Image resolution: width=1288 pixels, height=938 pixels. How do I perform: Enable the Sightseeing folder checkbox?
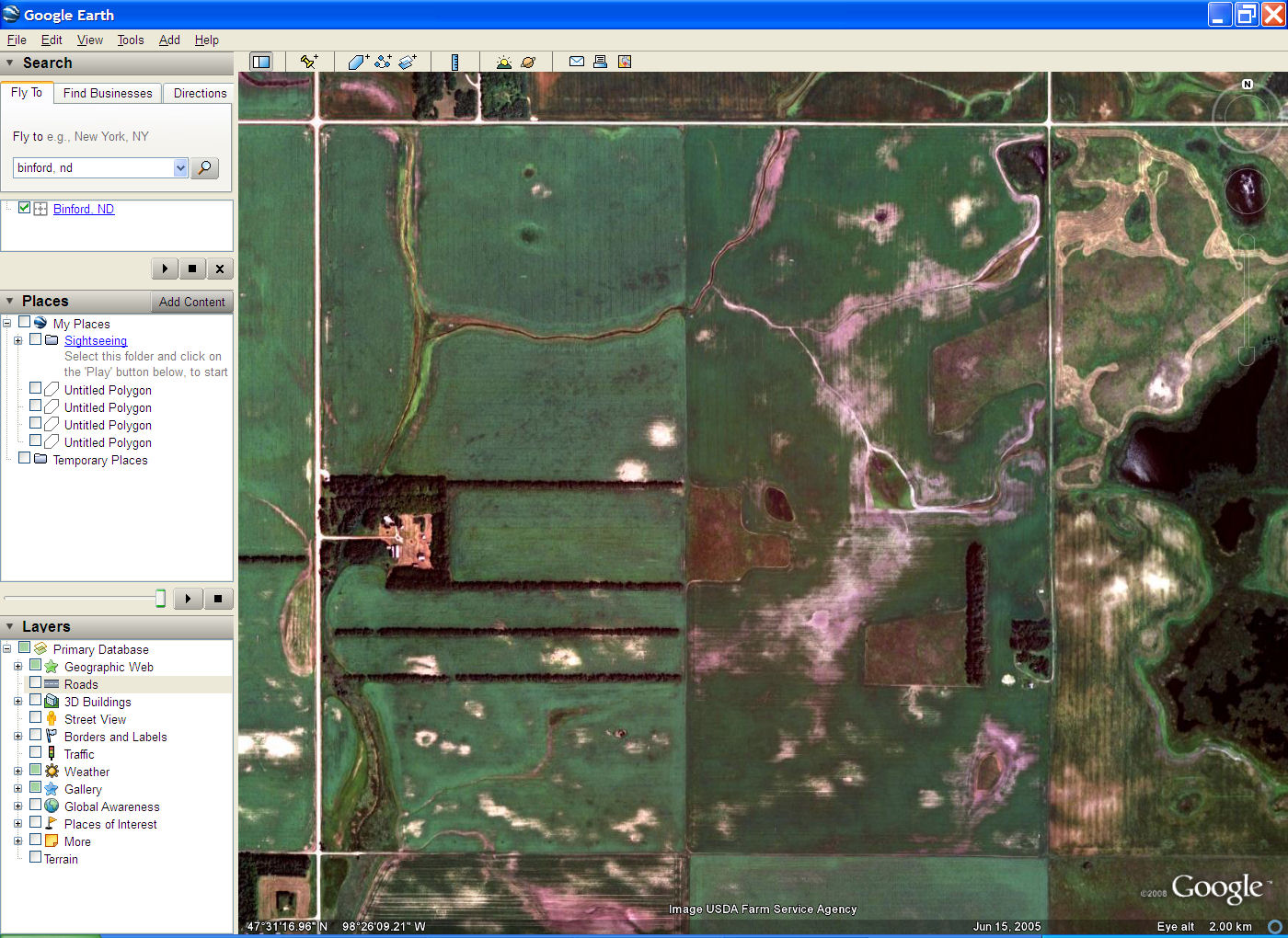point(36,339)
